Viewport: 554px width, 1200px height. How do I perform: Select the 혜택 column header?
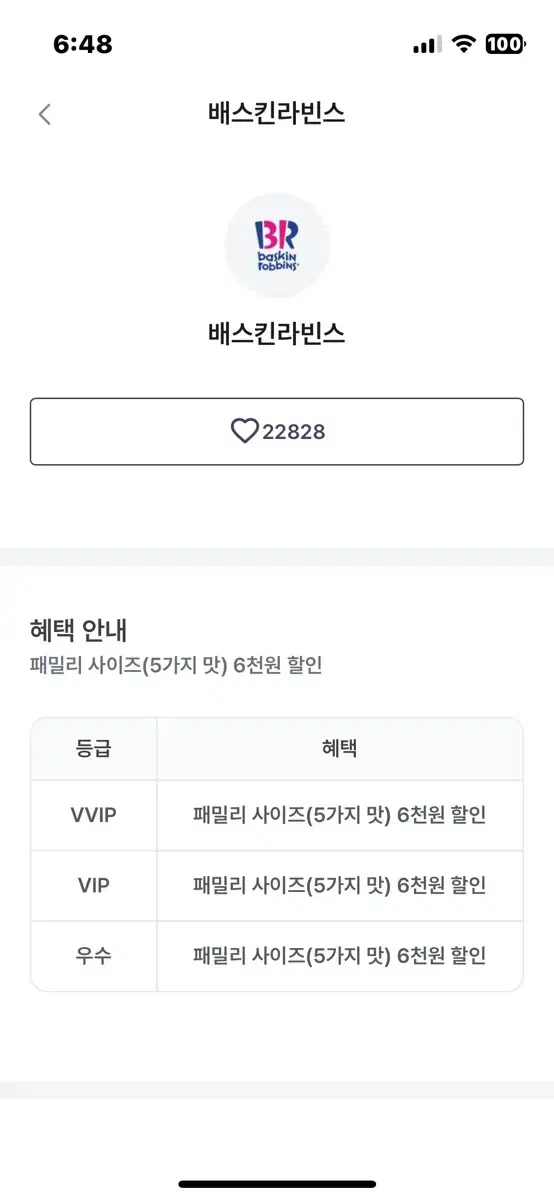[x=340, y=748]
